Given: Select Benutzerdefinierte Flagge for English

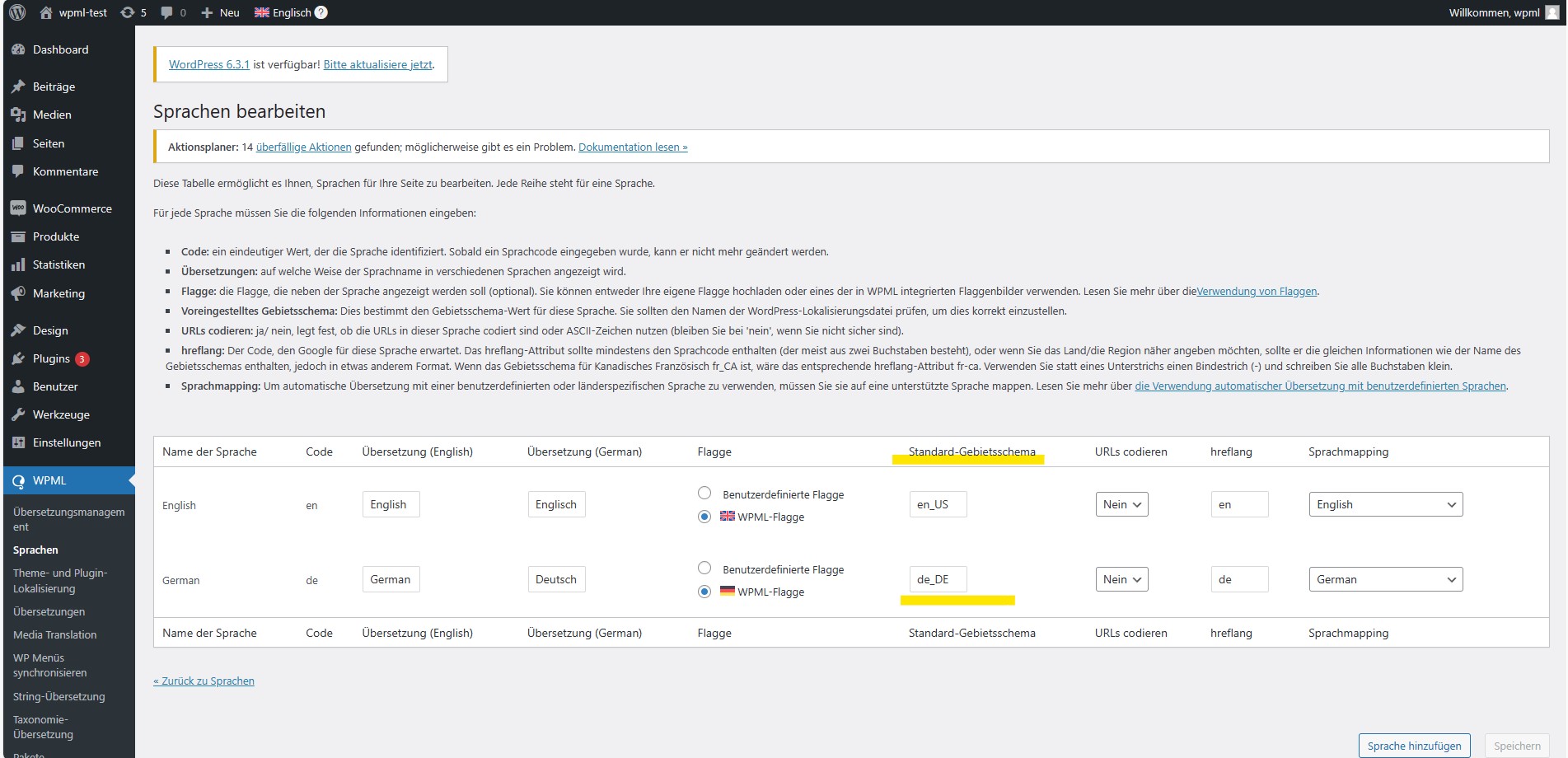Looking at the screenshot, I should pos(704,493).
